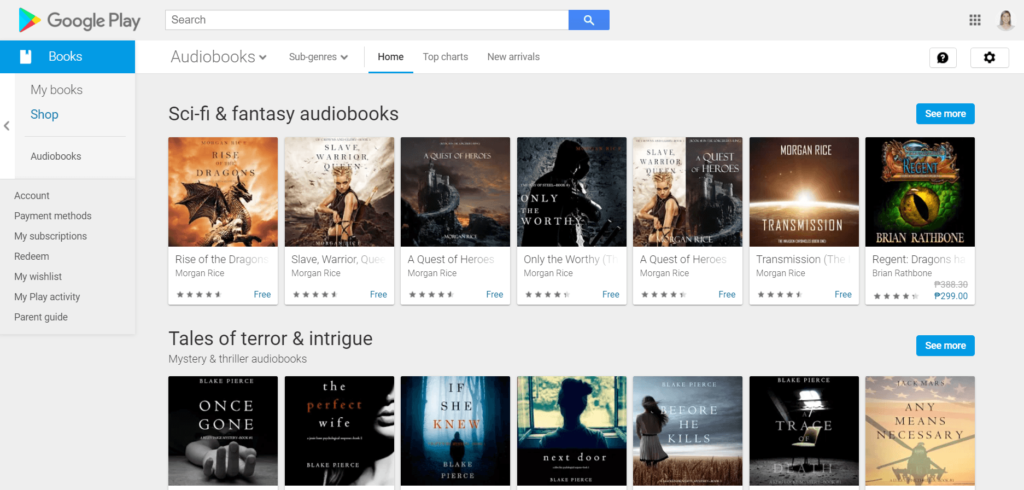Expand the Audiobooks category dropdown

point(219,57)
